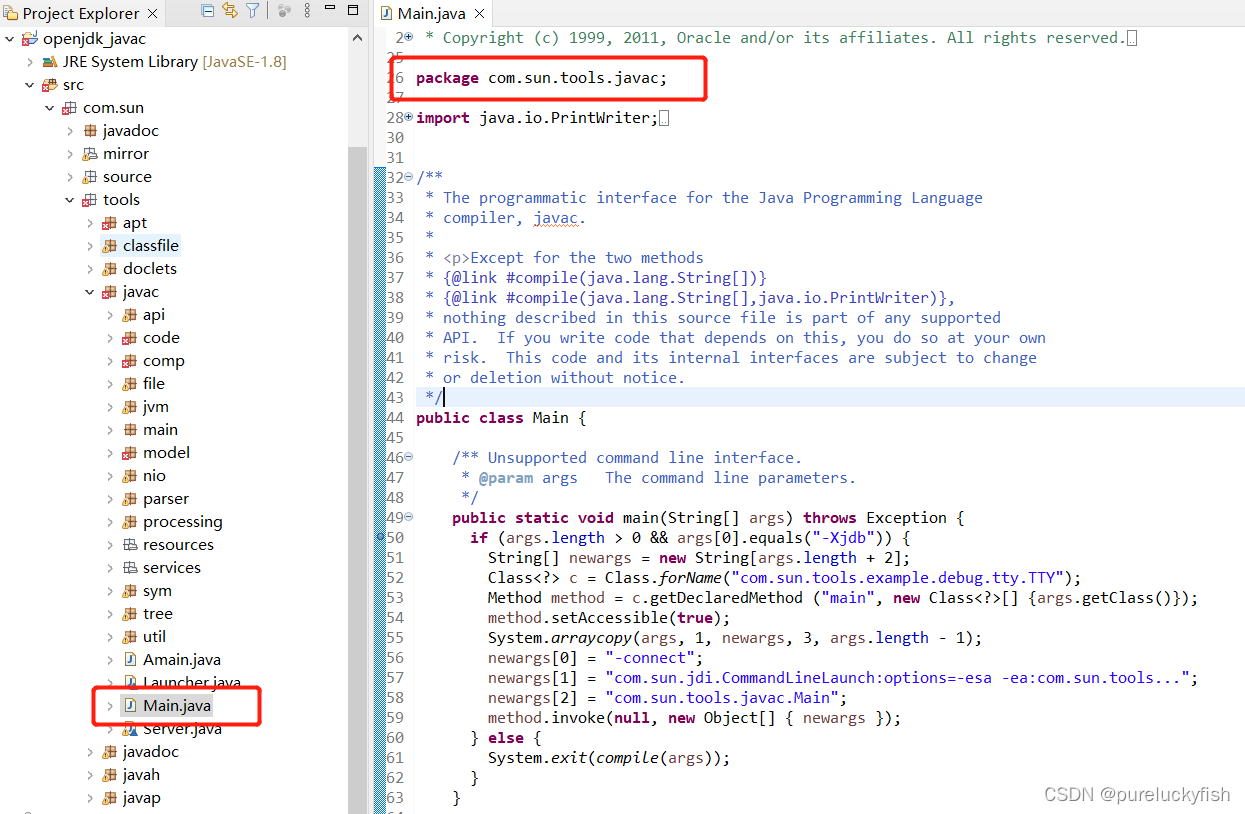Viewport: 1245px width, 814px height.
Task: Collapse the javac package node
Action: pos(90,292)
